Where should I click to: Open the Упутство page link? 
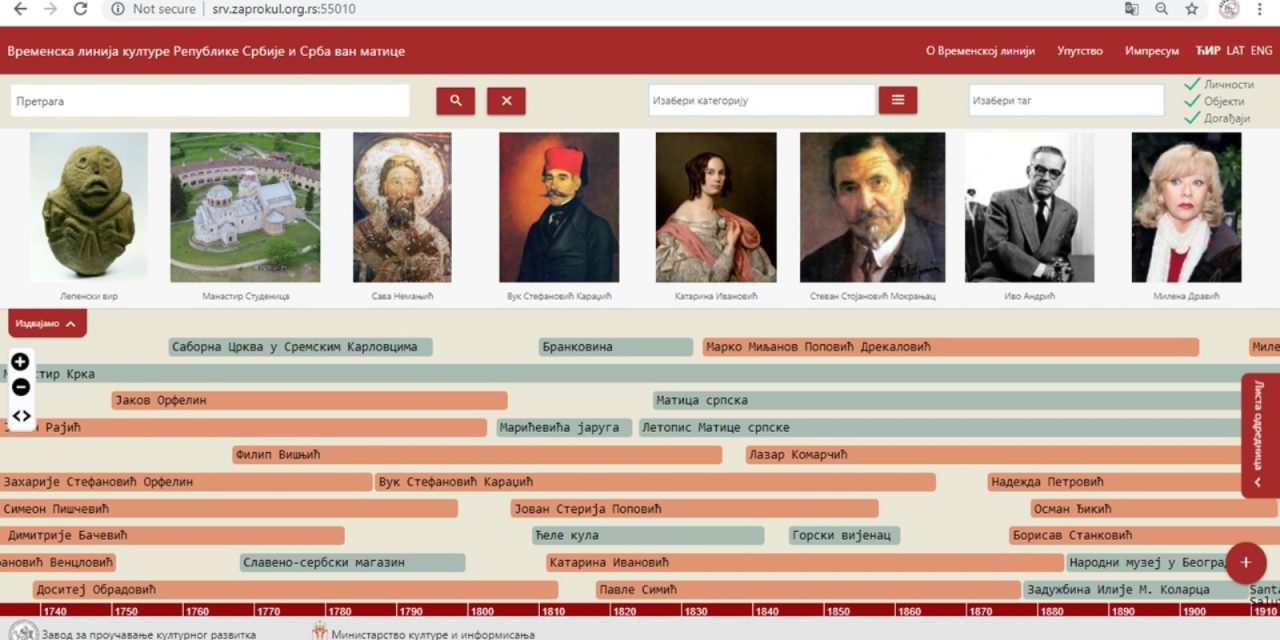click(1079, 50)
